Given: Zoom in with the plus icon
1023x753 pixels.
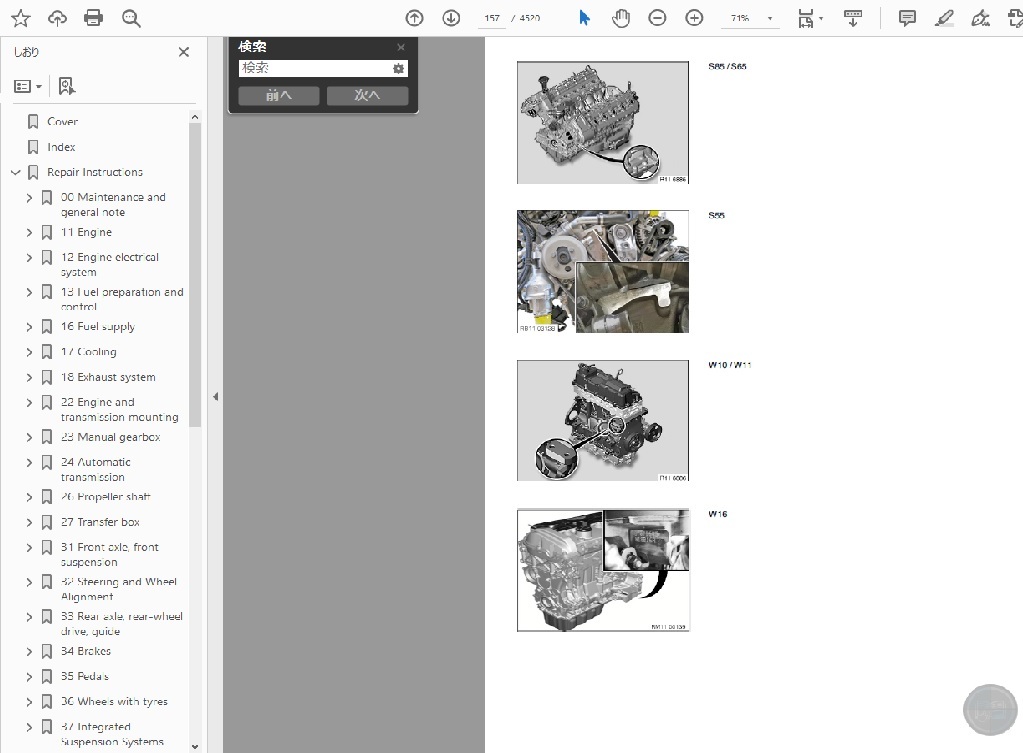Looking at the screenshot, I should point(694,18).
